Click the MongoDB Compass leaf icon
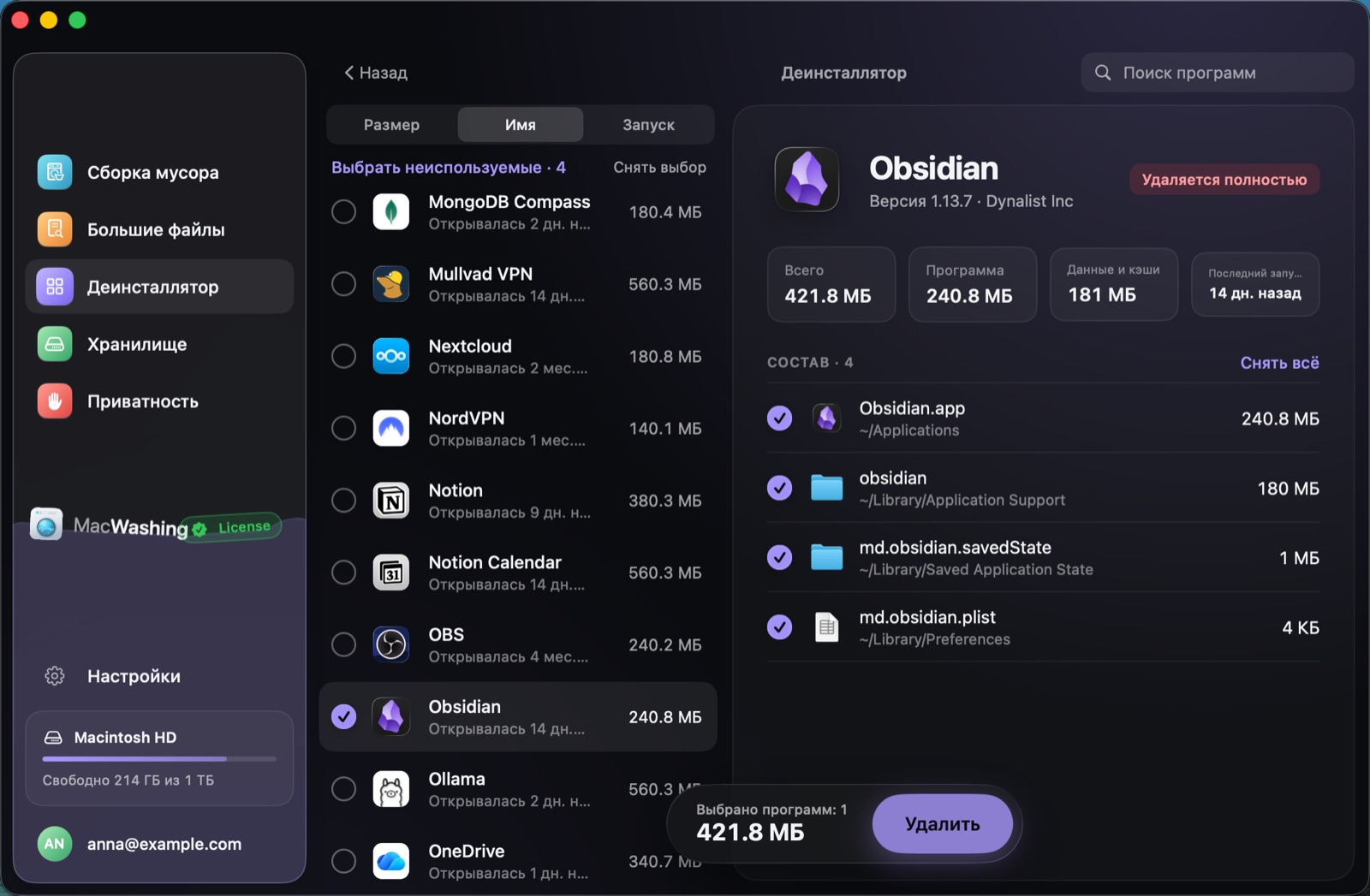The height and width of the screenshot is (896, 1370). (391, 211)
